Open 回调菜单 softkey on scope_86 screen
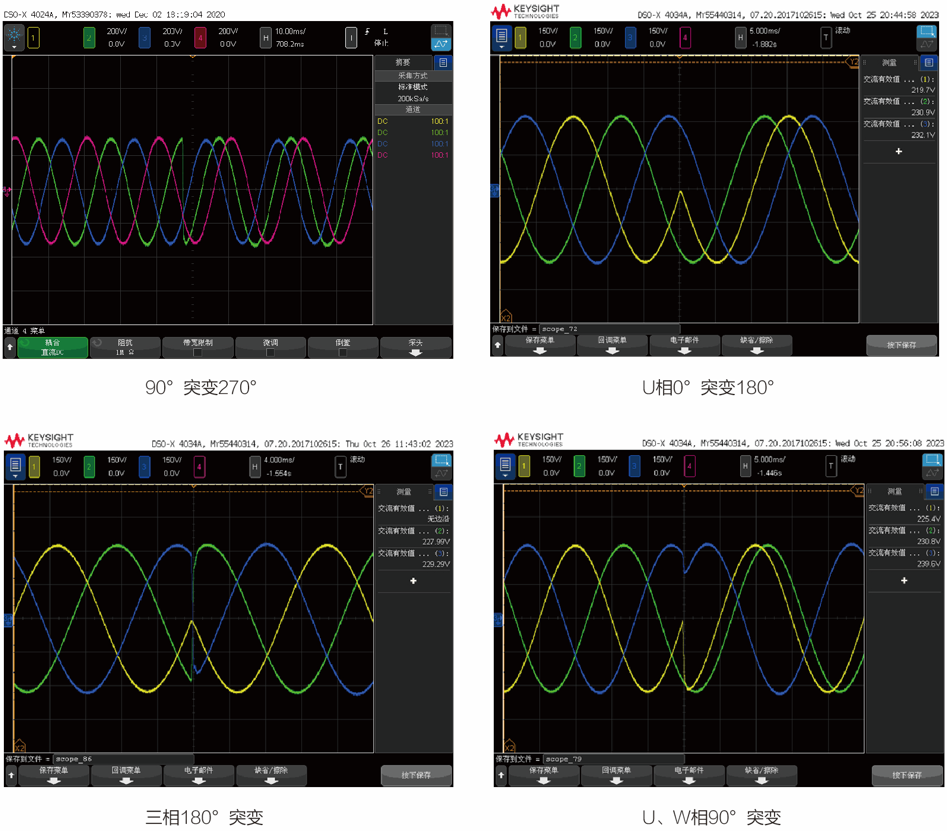Viewport: 947px width, 831px height. (x=126, y=775)
